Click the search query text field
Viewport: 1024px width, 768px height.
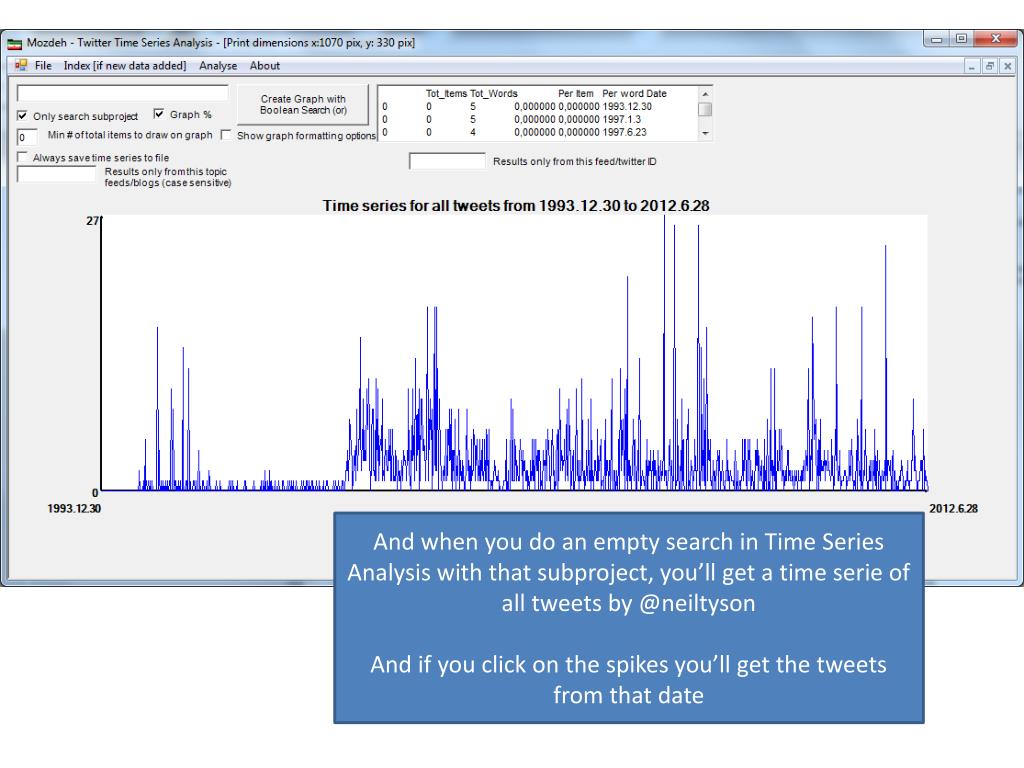(123, 93)
